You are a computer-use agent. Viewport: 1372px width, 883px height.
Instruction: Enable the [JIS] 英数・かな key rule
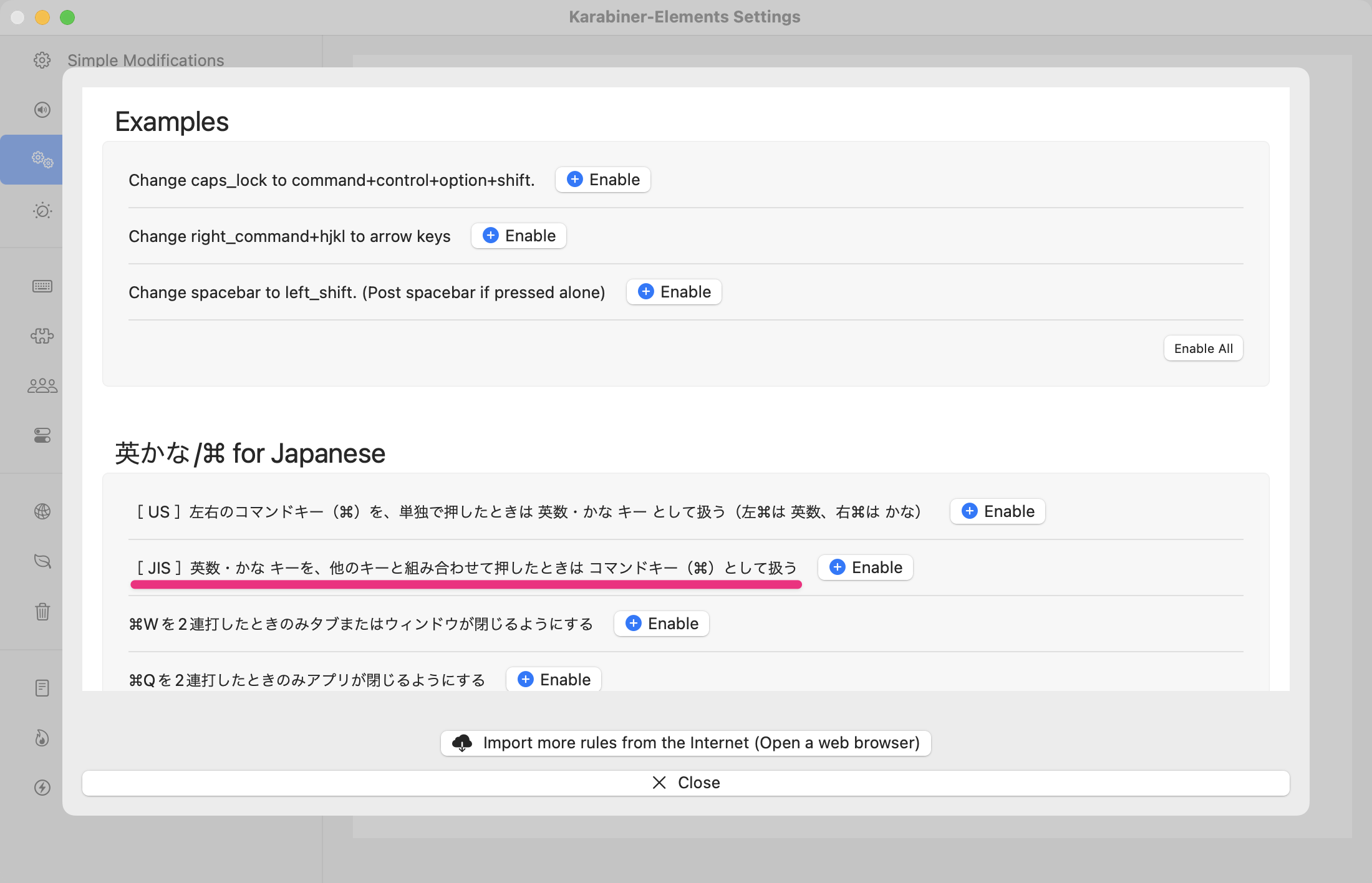click(865, 567)
